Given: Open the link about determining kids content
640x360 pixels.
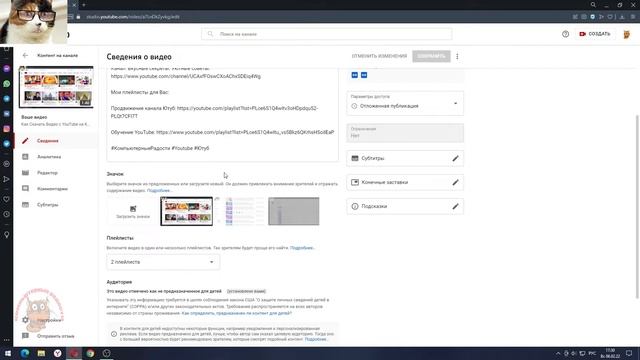Looking at the screenshot, I should (x=237, y=313).
